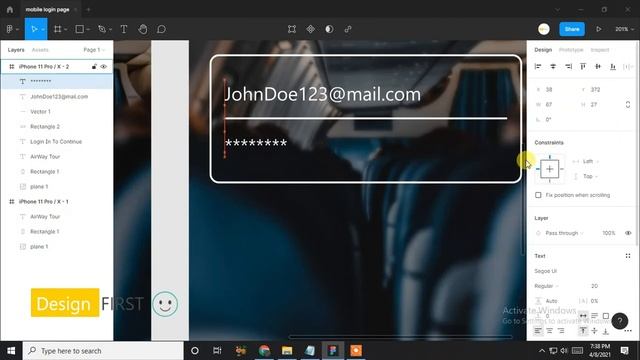The width and height of the screenshot is (640, 360).
Task: Click the Use as mask icon
Action: (329, 29)
